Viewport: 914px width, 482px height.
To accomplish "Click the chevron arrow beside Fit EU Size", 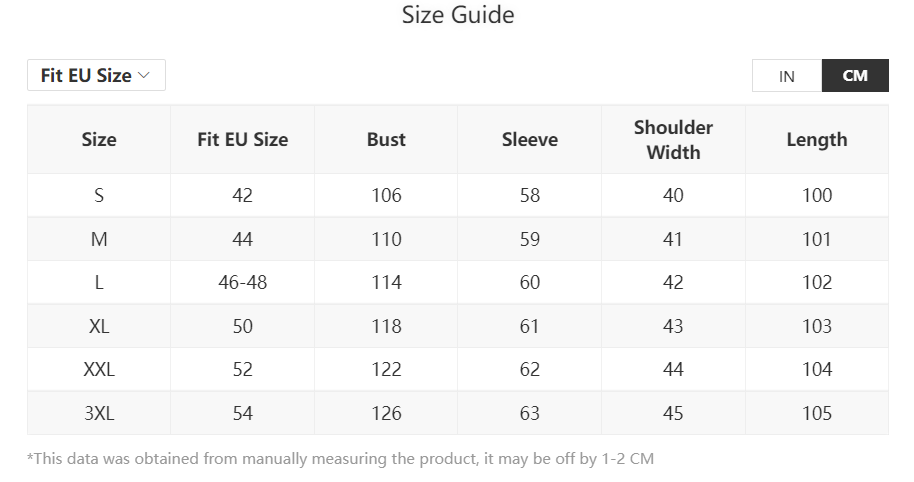I will point(144,75).
